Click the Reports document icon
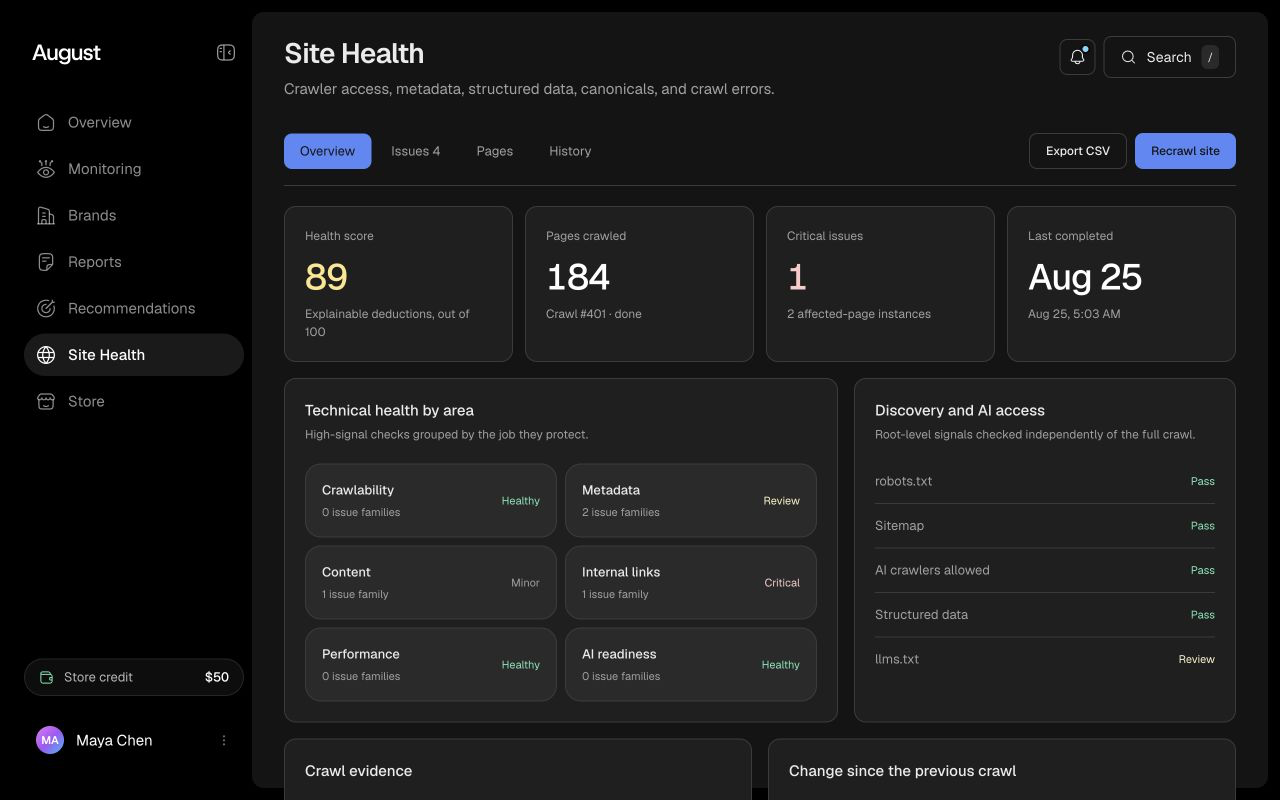Image resolution: width=1280 pixels, height=800 pixels. coord(46,262)
